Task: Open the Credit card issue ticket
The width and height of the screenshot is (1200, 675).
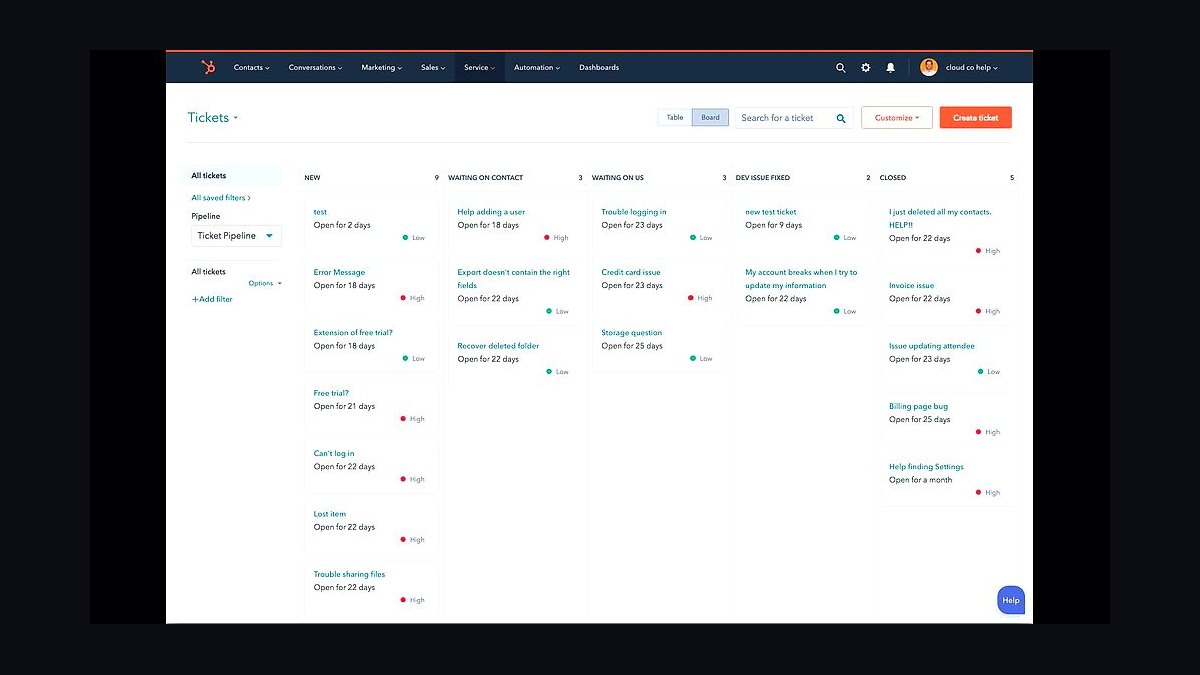Action: coord(631,272)
